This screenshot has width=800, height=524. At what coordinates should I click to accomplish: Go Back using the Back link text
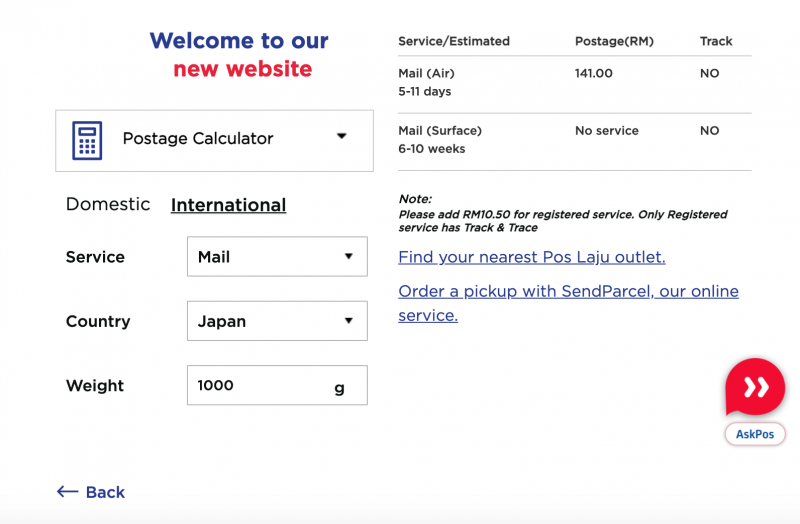click(105, 492)
